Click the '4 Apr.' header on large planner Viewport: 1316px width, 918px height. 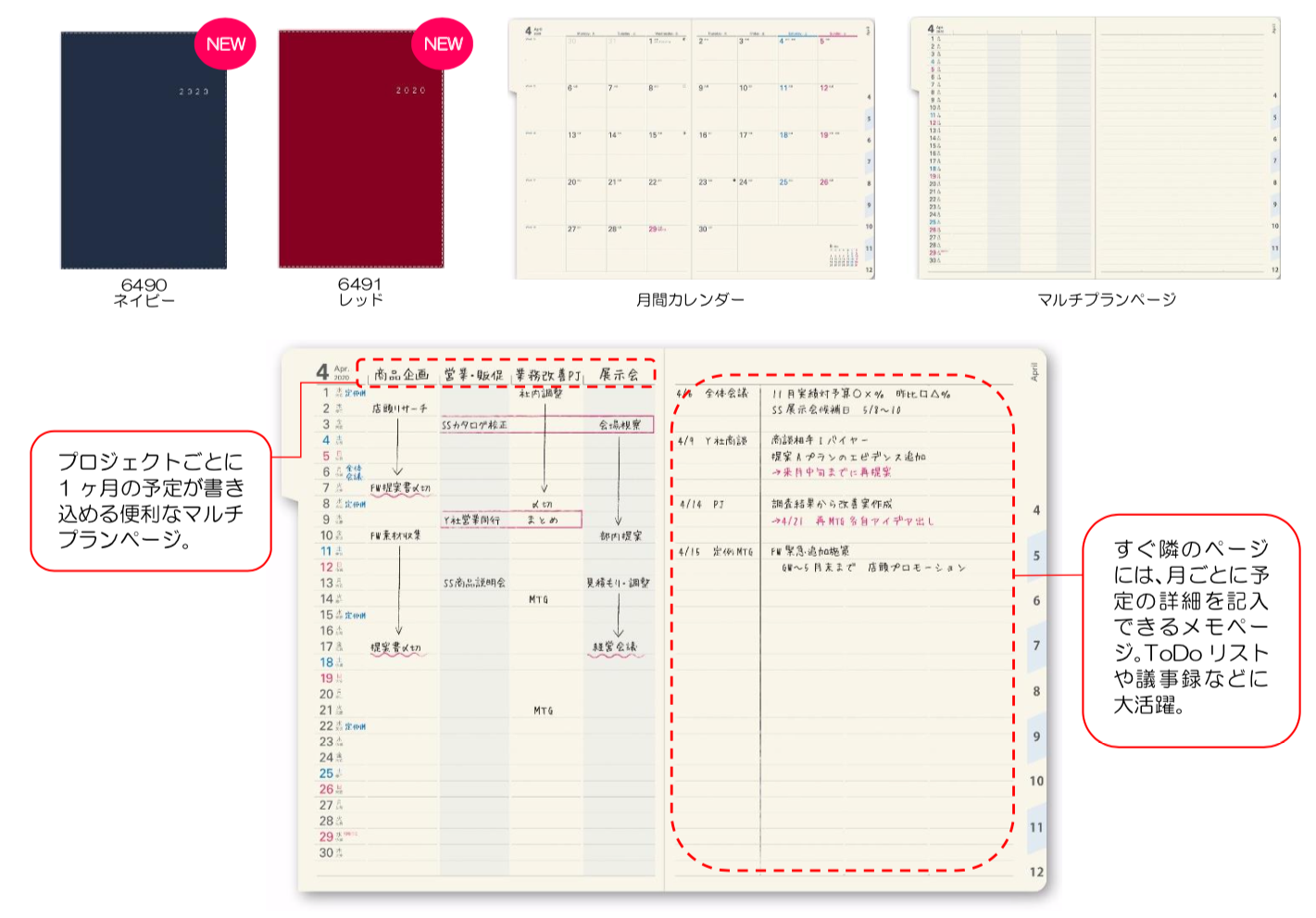[333, 371]
